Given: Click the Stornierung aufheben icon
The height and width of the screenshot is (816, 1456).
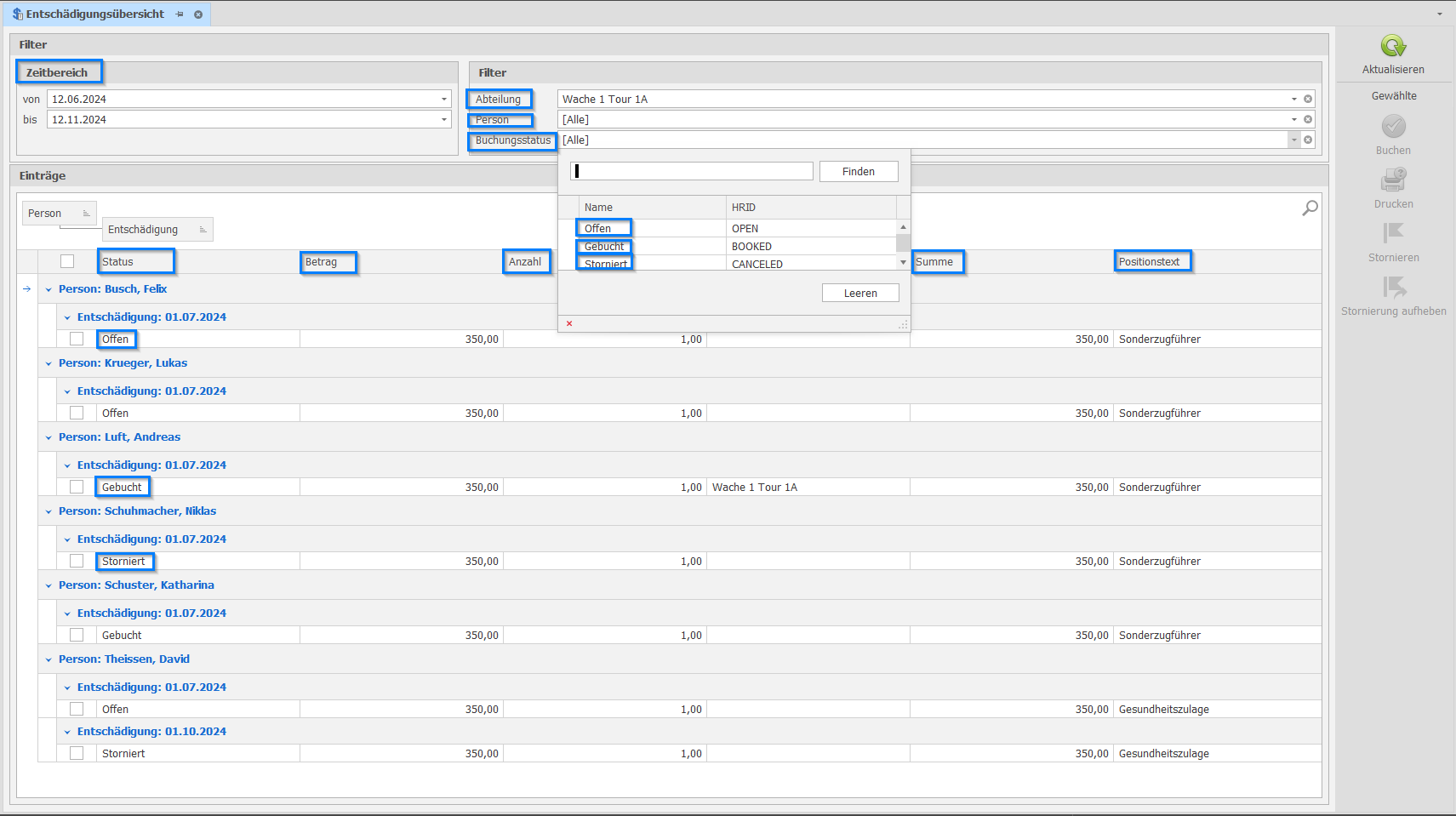Looking at the screenshot, I should 1393,288.
